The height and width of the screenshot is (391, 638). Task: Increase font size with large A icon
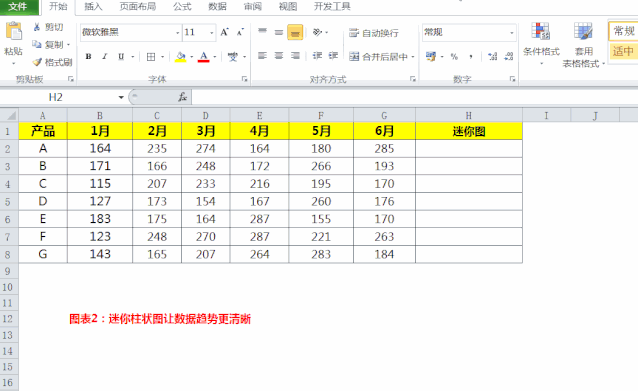pyautogui.click(x=224, y=32)
